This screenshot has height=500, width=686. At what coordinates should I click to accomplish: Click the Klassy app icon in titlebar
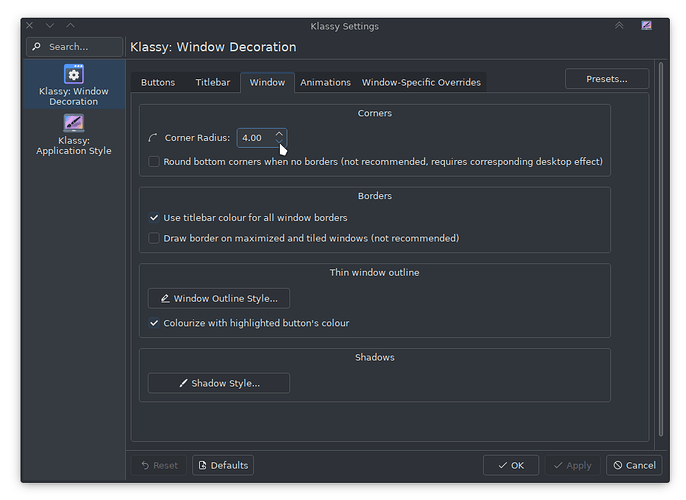(x=648, y=25)
